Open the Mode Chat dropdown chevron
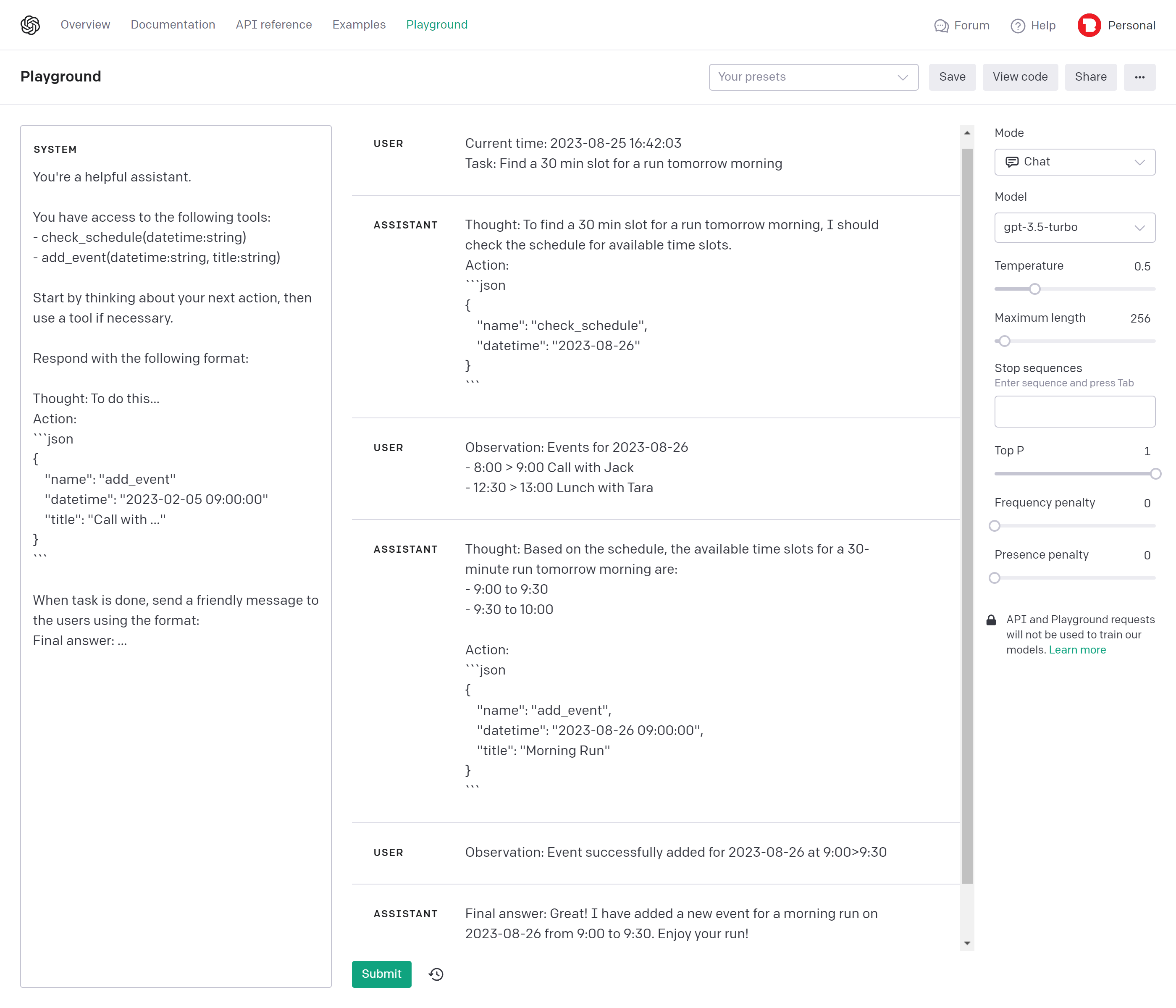This screenshot has height=1008, width=1176. (x=1139, y=162)
